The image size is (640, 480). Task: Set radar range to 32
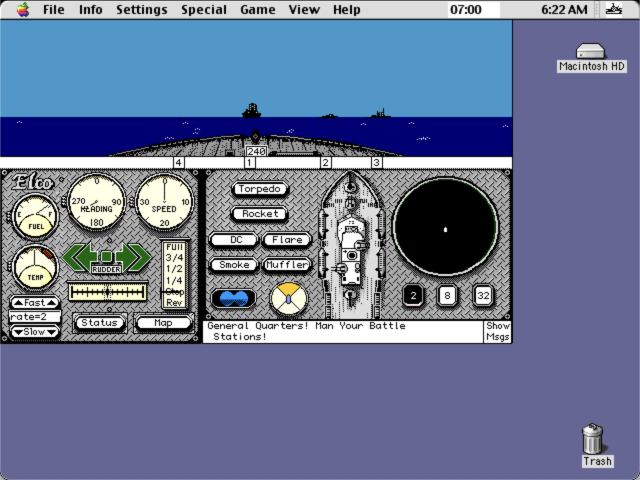483,295
